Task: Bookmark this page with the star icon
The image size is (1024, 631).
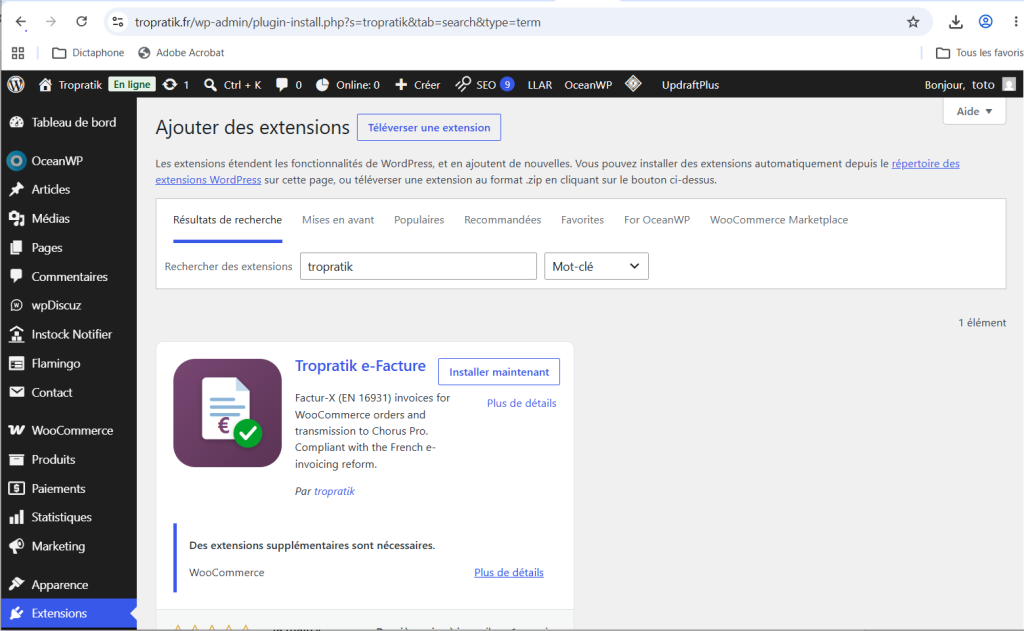Action: (x=913, y=22)
